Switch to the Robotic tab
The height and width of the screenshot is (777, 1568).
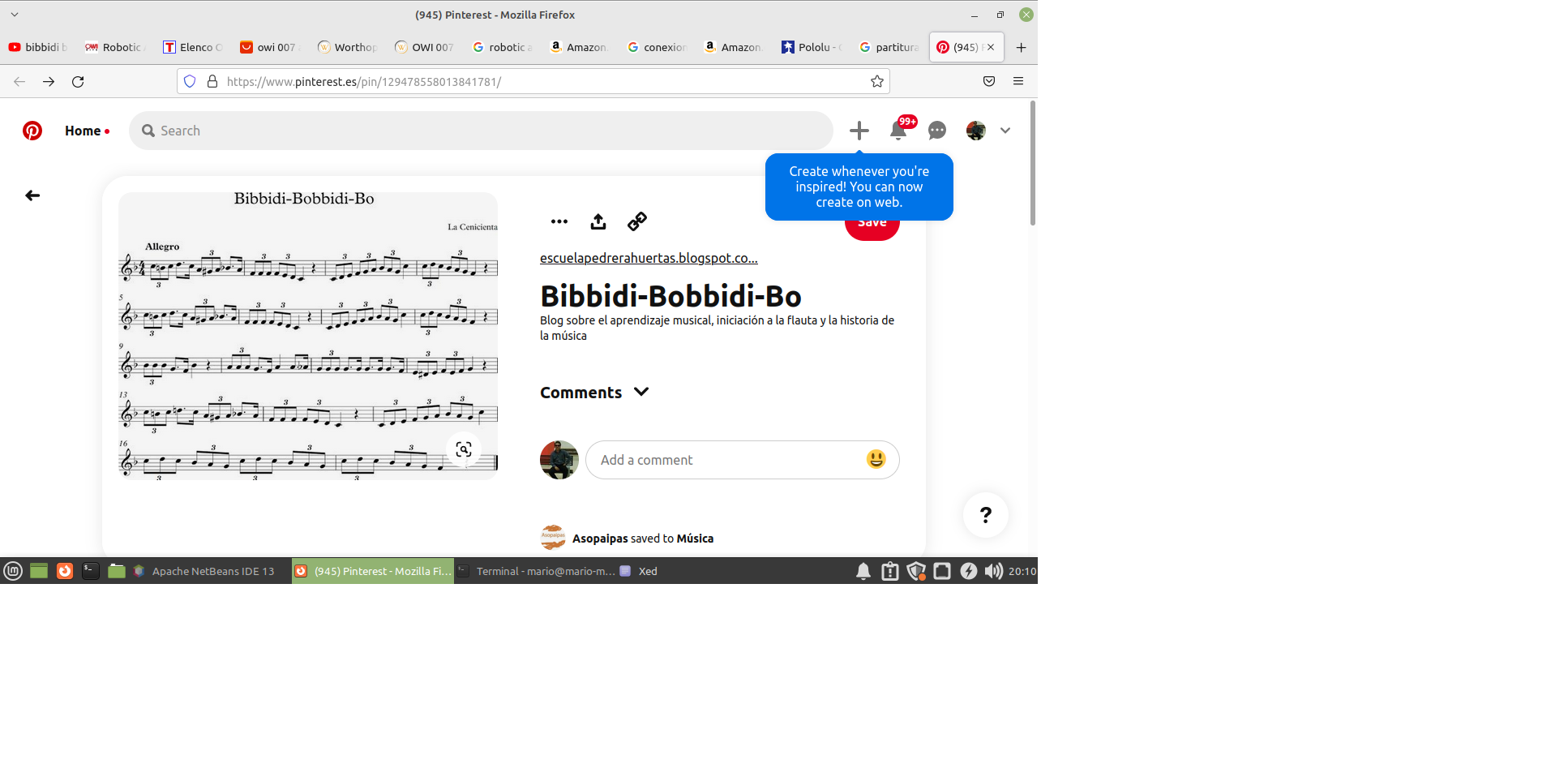coord(114,47)
